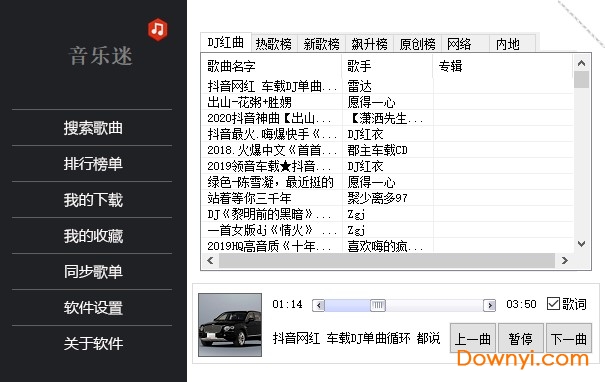Screen dimensions: 605x382
Task: Switch to the 热歌榜 tab
Action: [x=274, y=44]
